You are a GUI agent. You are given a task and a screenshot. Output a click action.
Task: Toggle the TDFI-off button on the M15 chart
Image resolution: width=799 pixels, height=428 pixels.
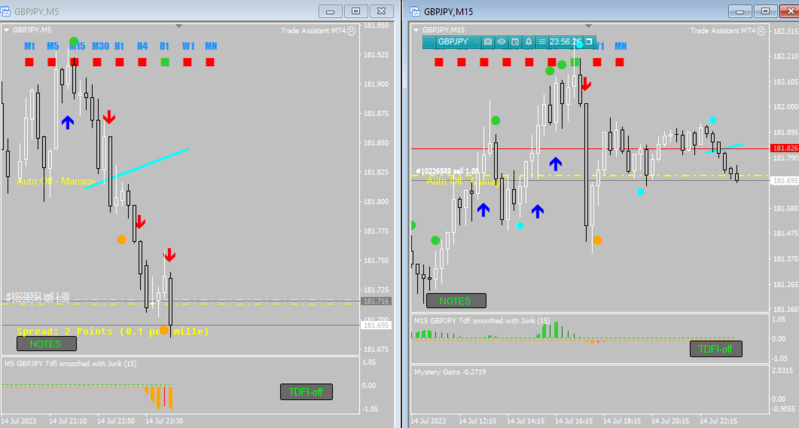pyautogui.click(x=716, y=349)
